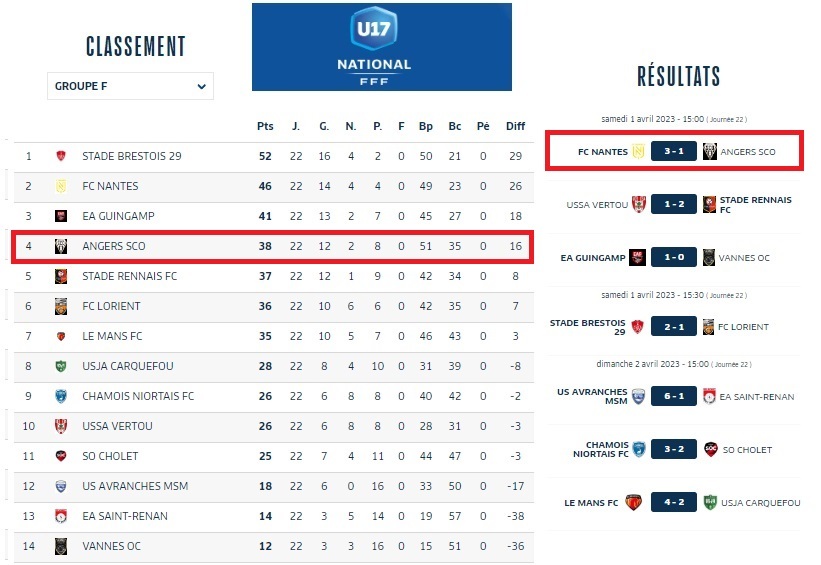Click the Le Mans FC crest in standings
This screenshot has height=565, width=821.
(x=61, y=336)
